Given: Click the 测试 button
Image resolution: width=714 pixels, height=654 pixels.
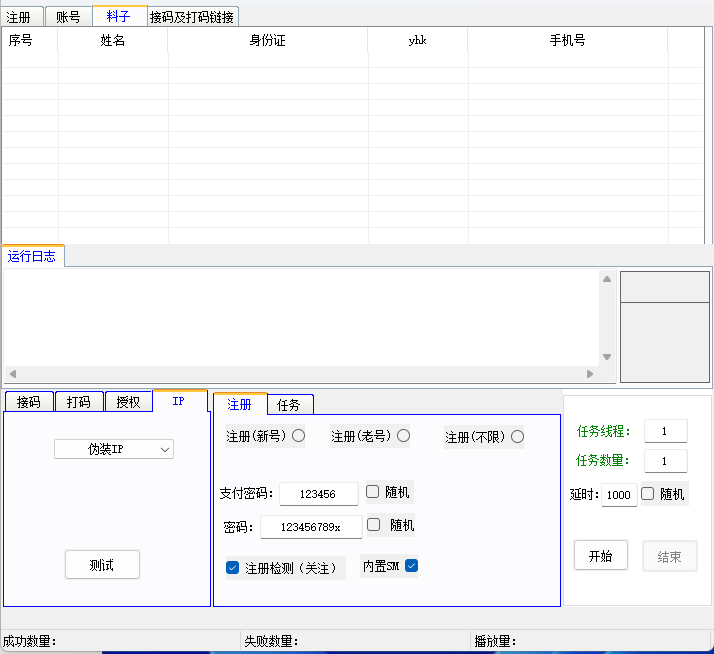Looking at the screenshot, I should coord(102,565).
